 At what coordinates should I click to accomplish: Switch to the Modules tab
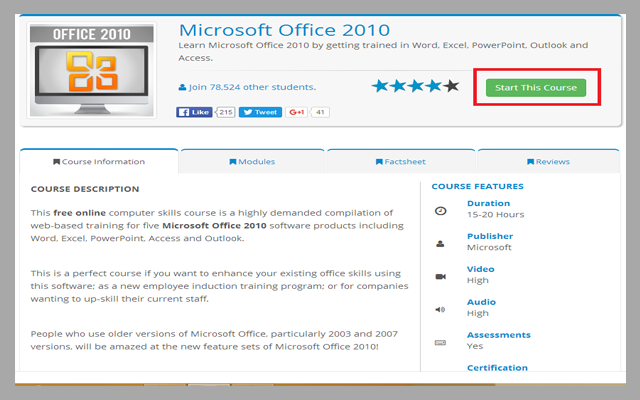point(252,161)
